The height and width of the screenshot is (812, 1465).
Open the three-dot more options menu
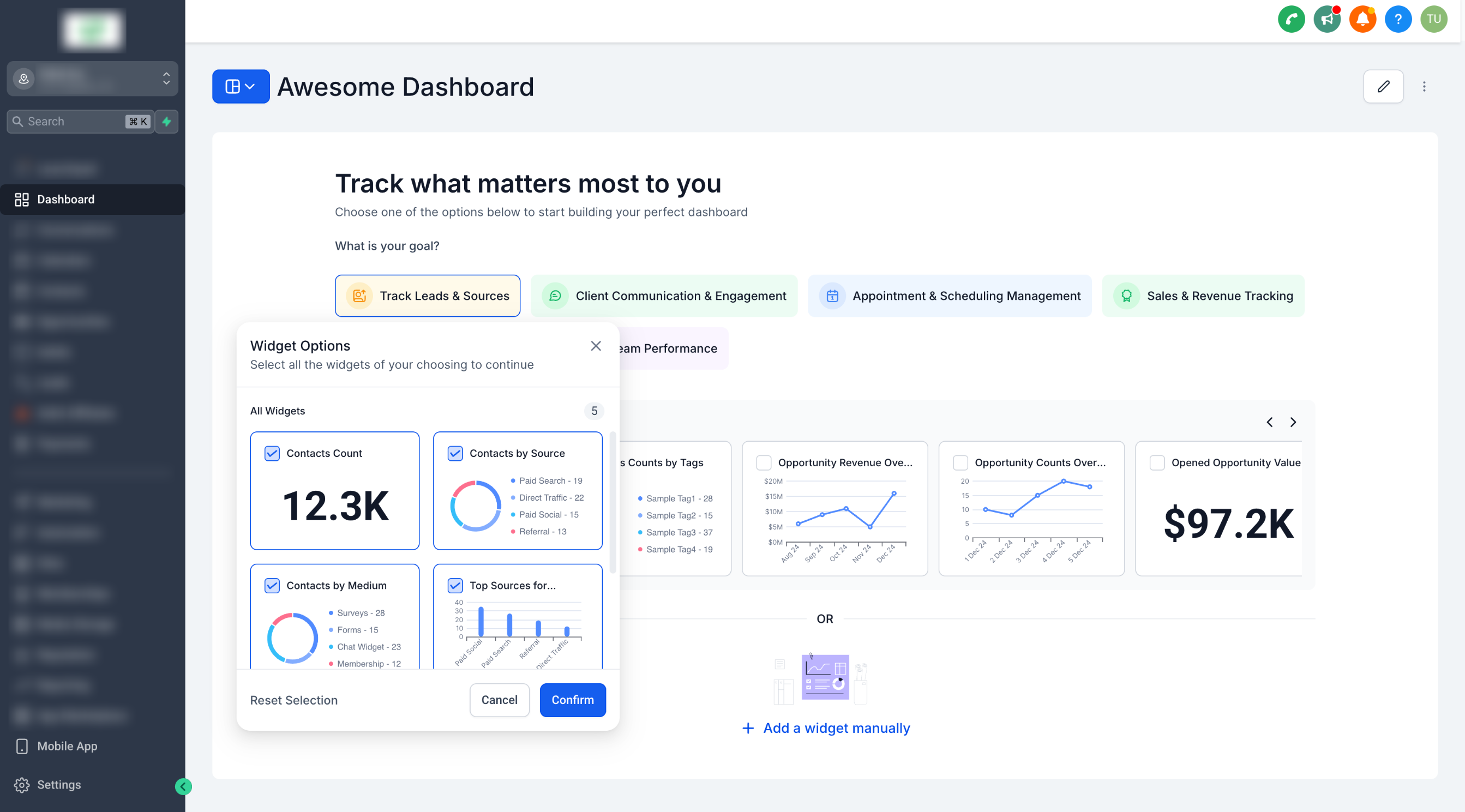pyautogui.click(x=1424, y=86)
